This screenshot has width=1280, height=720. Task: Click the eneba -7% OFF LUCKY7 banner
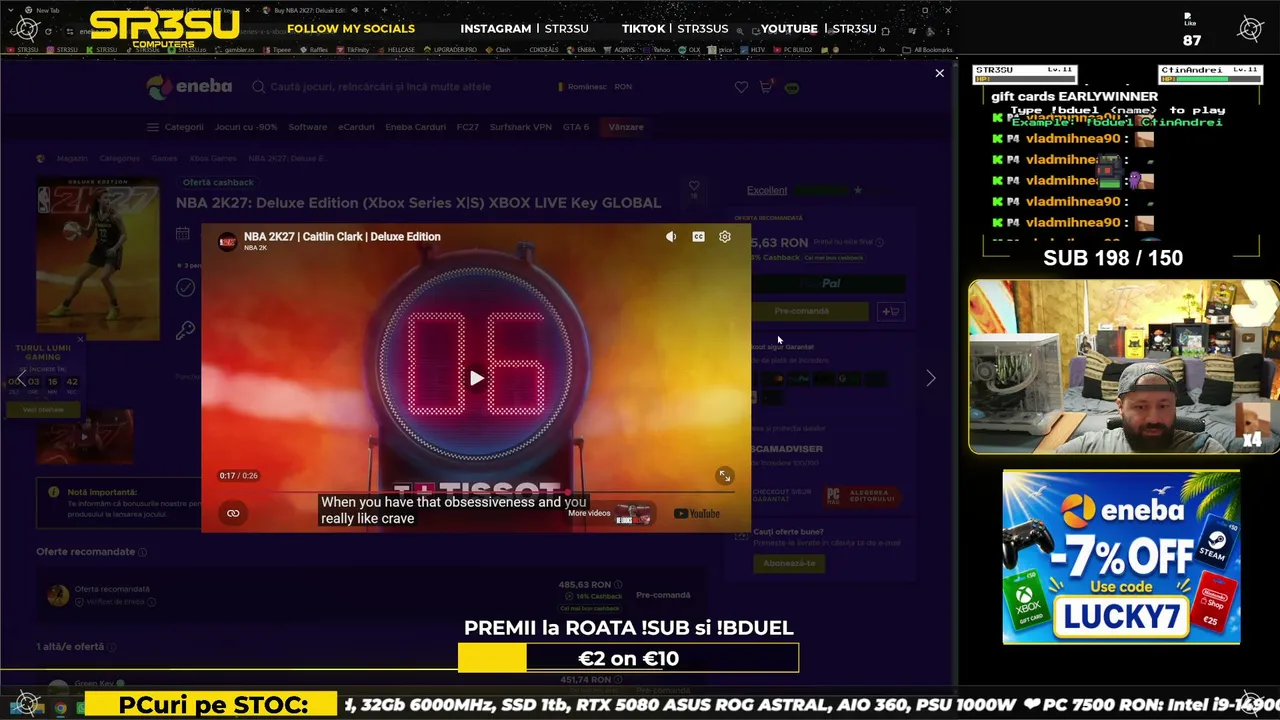[1121, 557]
